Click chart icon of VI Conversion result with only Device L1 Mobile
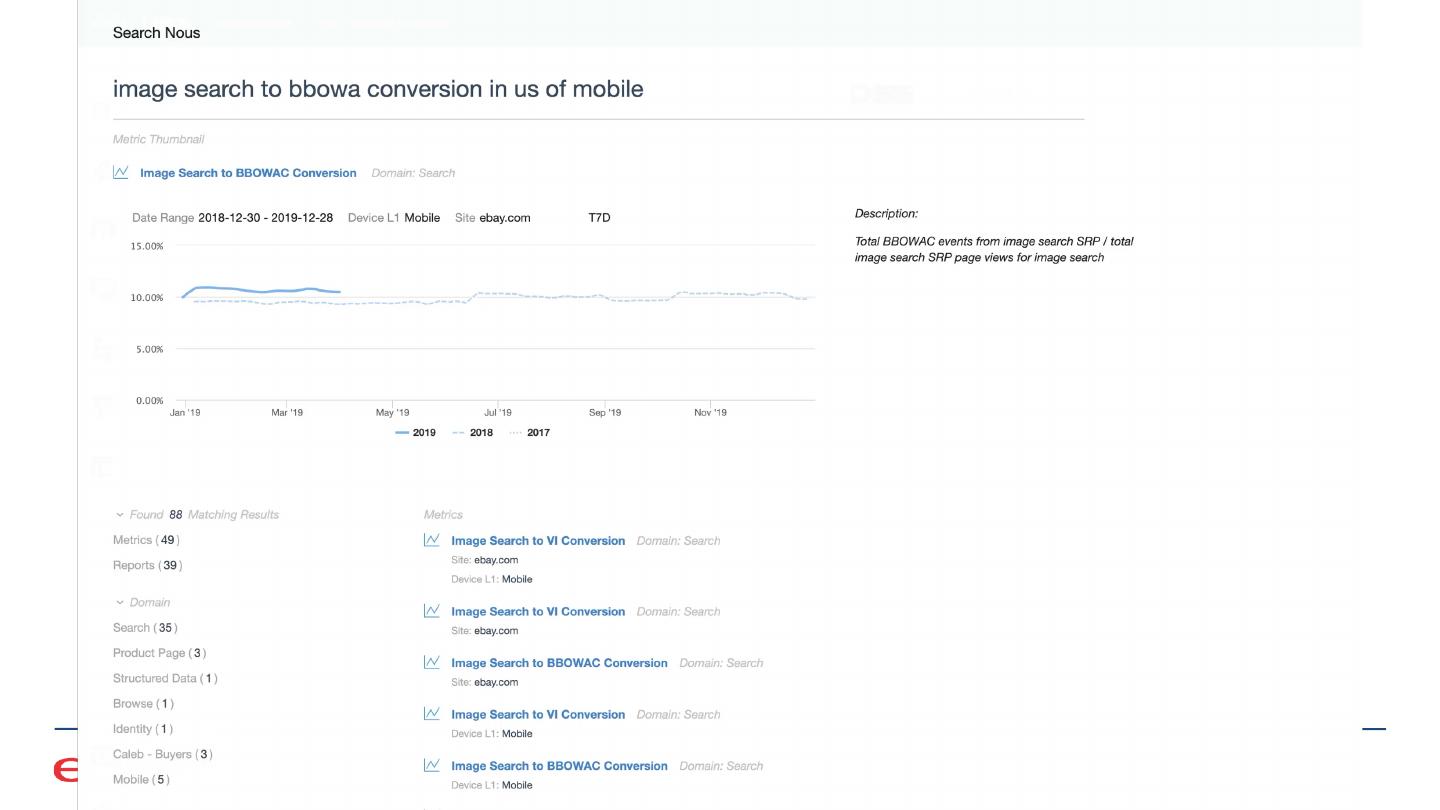 [x=432, y=714]
